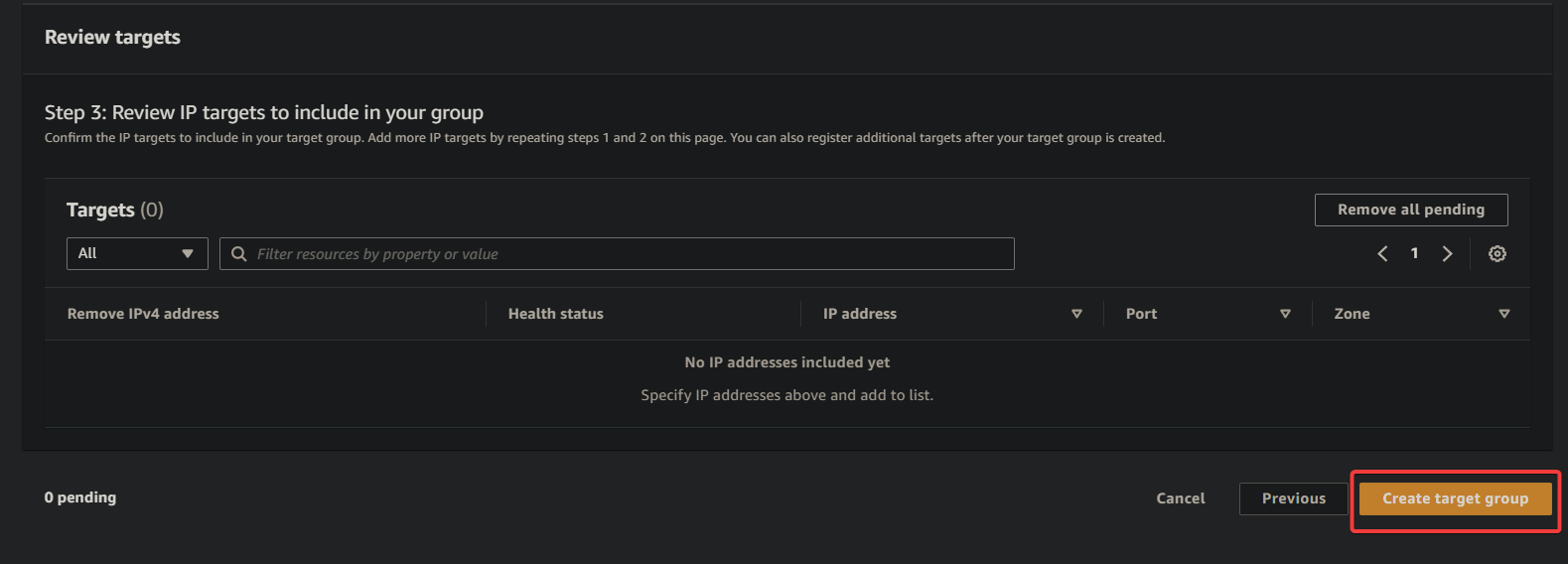The image size is (1568, 564).
Task: Click the Targets (0) heading
Action: (115, 210)
